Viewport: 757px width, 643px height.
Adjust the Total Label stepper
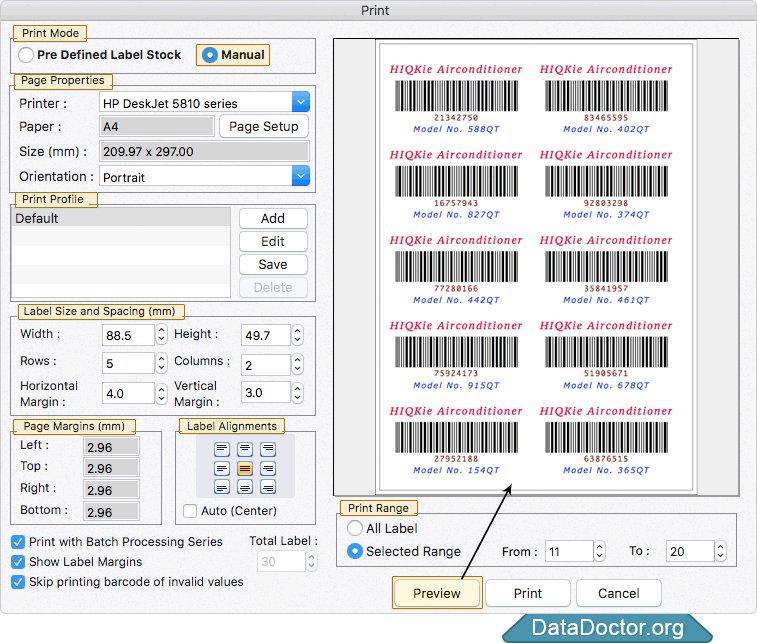click(312, 561)
